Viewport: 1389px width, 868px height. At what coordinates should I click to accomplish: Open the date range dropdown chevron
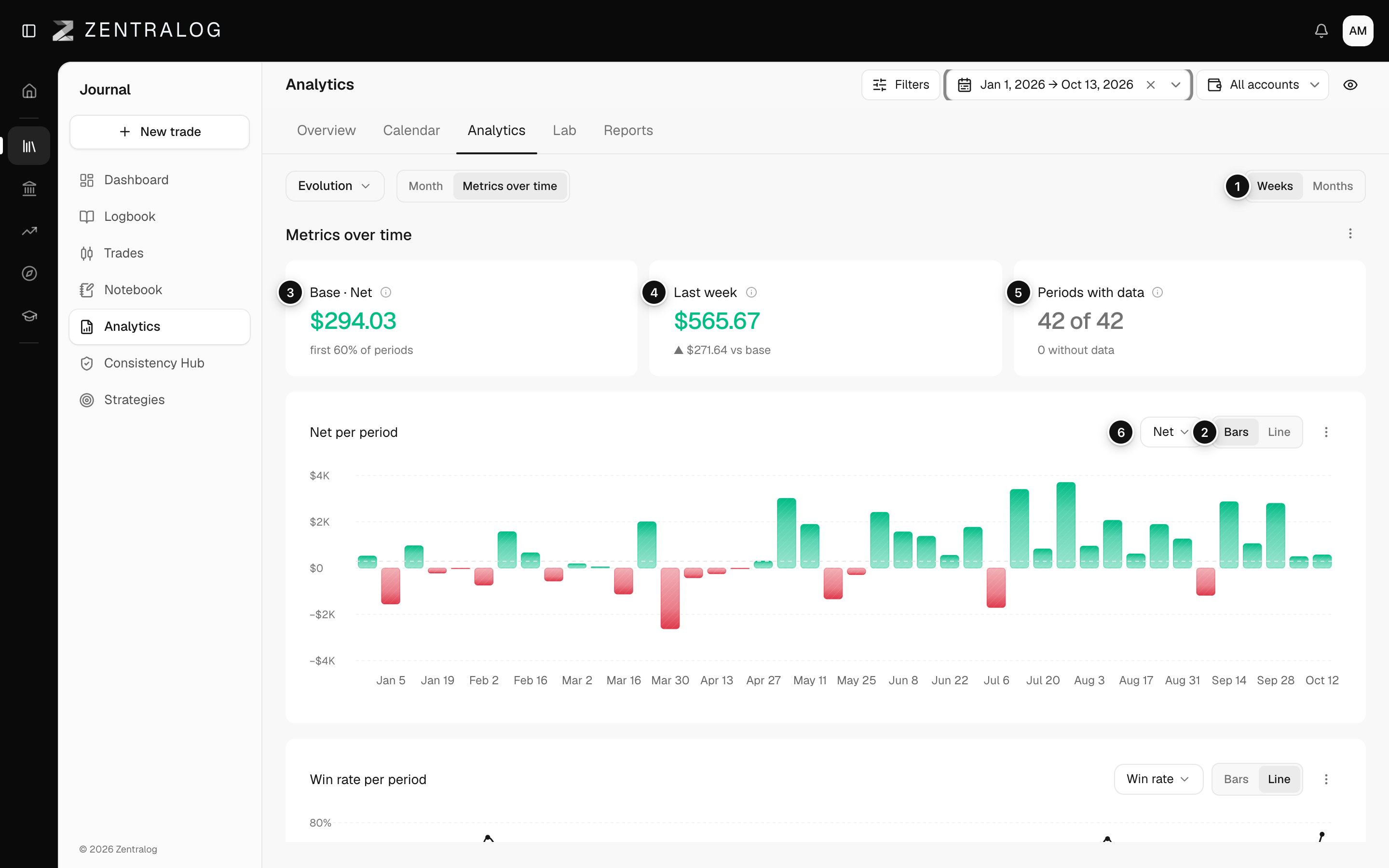tap(1175, 85)
